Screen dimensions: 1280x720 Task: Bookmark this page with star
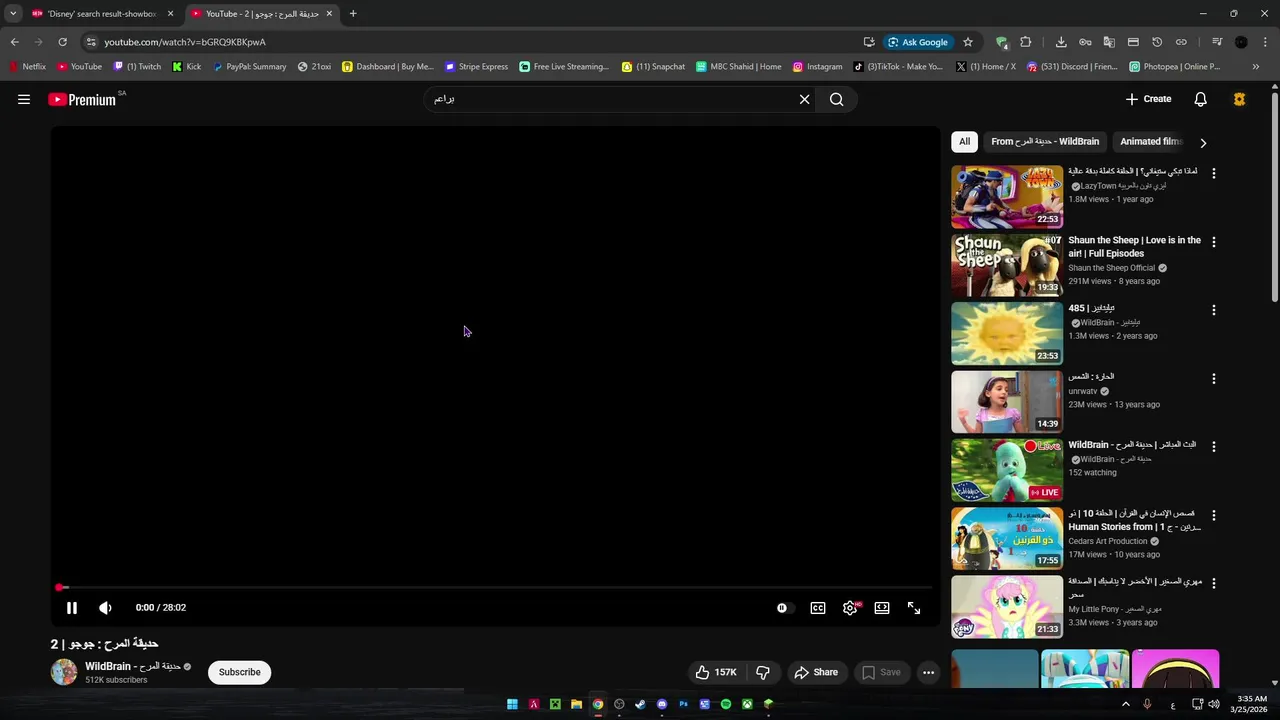(968, 42)
